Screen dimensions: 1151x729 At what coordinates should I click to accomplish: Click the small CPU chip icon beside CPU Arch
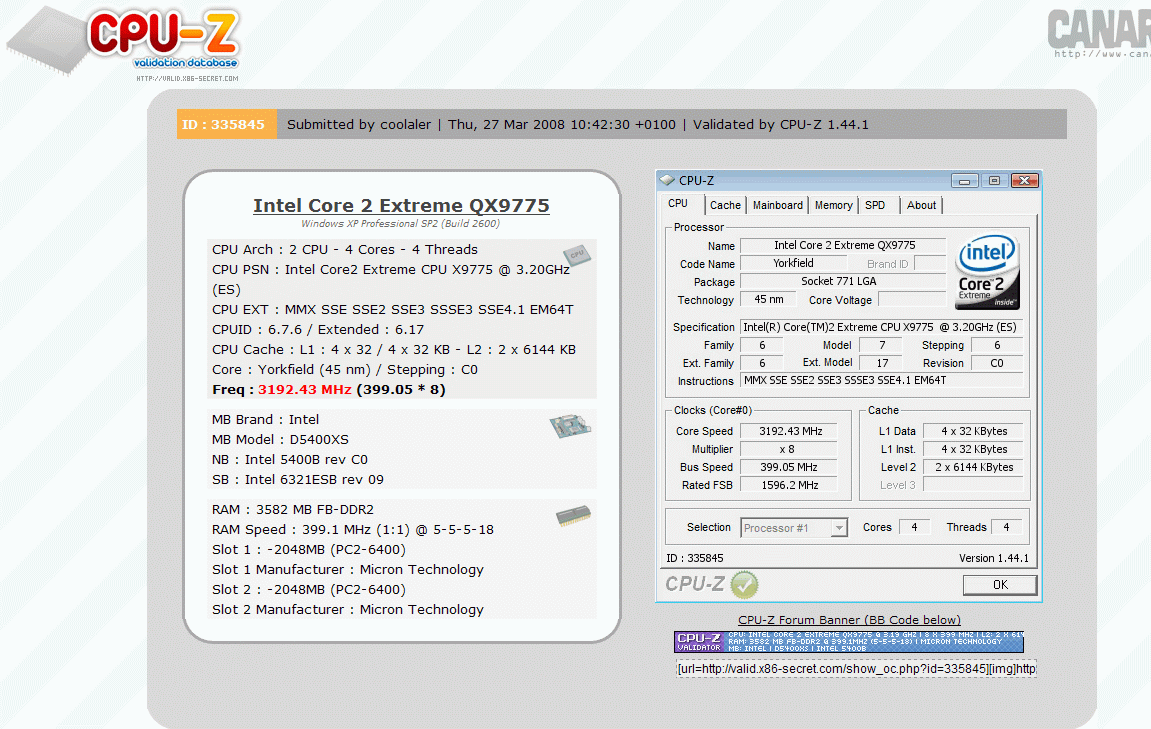[x=577, y=254]
